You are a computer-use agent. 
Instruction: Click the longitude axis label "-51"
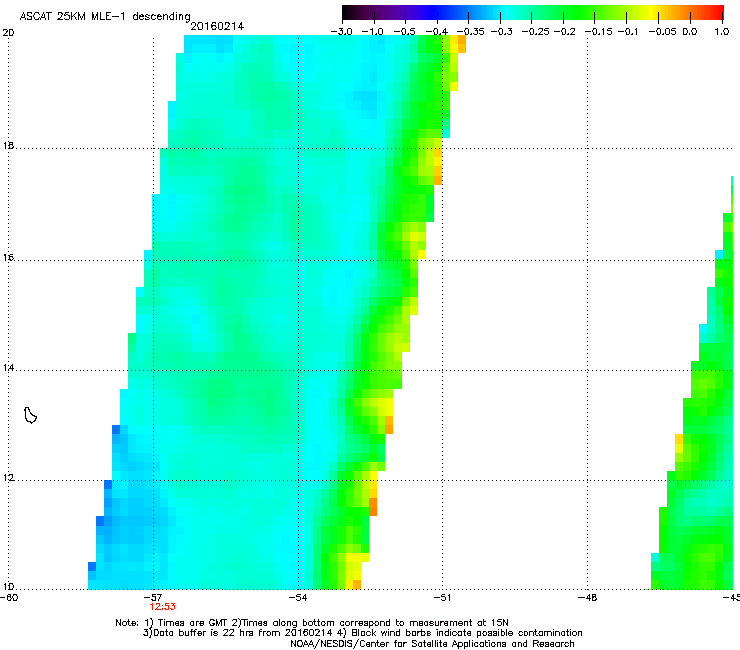[442, 598]
